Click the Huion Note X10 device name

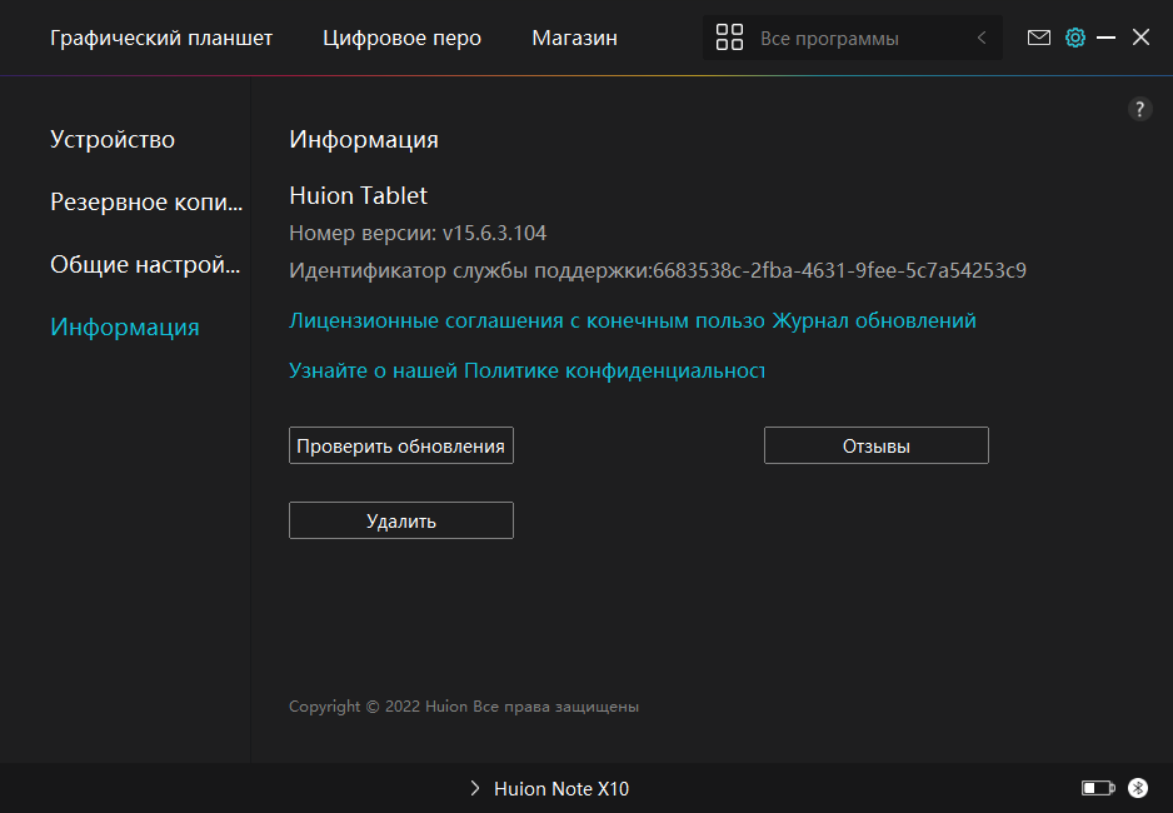561,788
